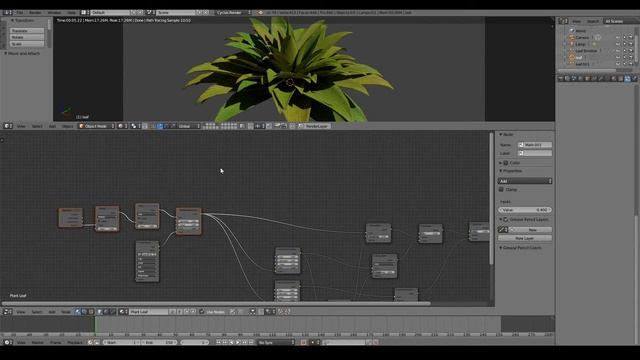Jump to the start frame in the timeline
Image resolution: width=640 pixels, height=360 pixels.
tap(218, 342)
